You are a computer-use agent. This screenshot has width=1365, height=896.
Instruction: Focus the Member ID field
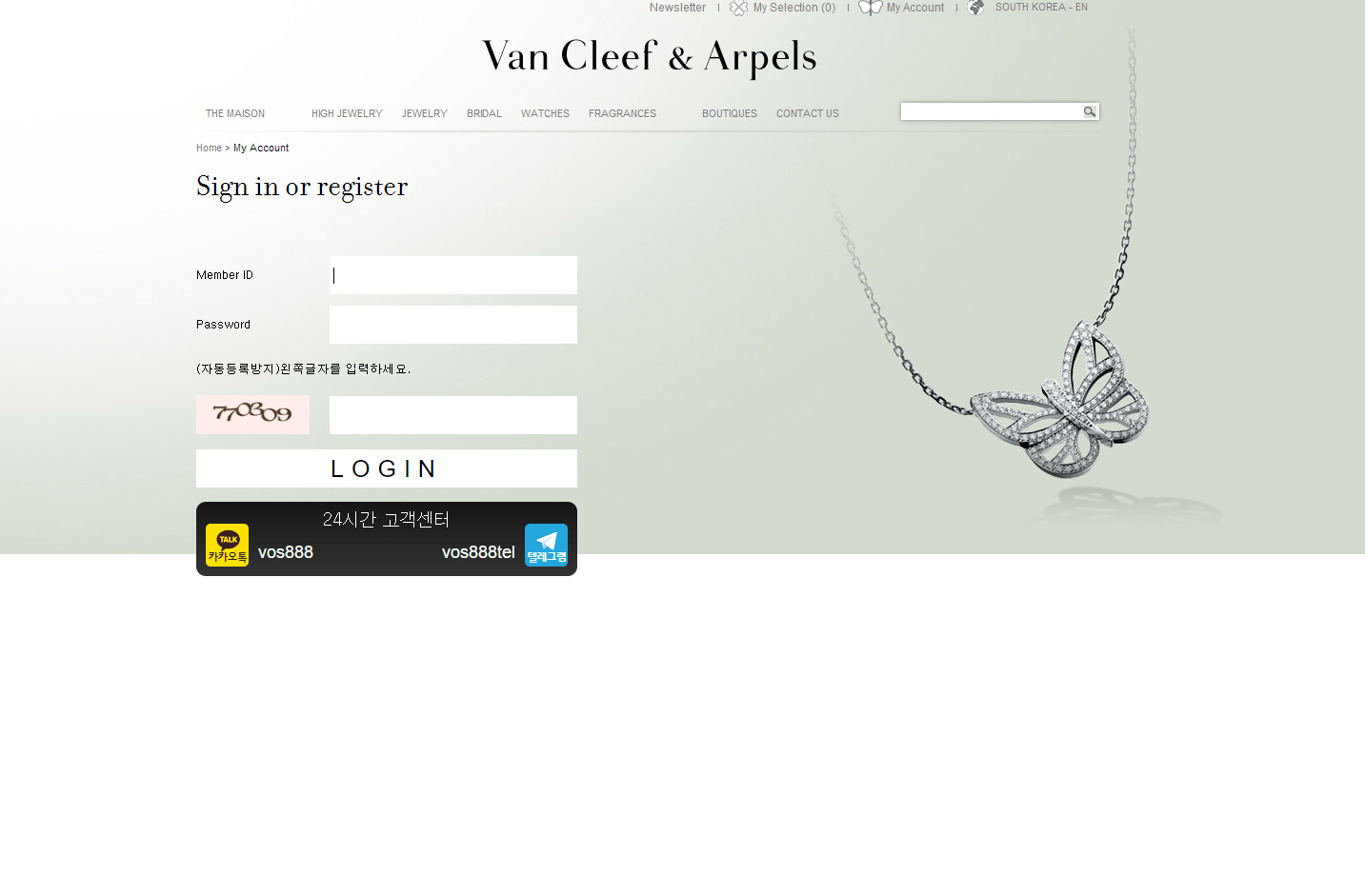tap(453, 275)
